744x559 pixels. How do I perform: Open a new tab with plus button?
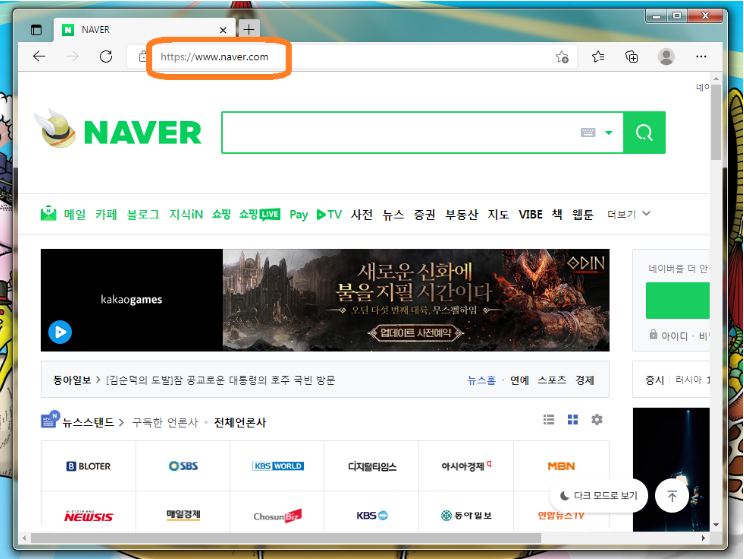click(x=249, y=29)
